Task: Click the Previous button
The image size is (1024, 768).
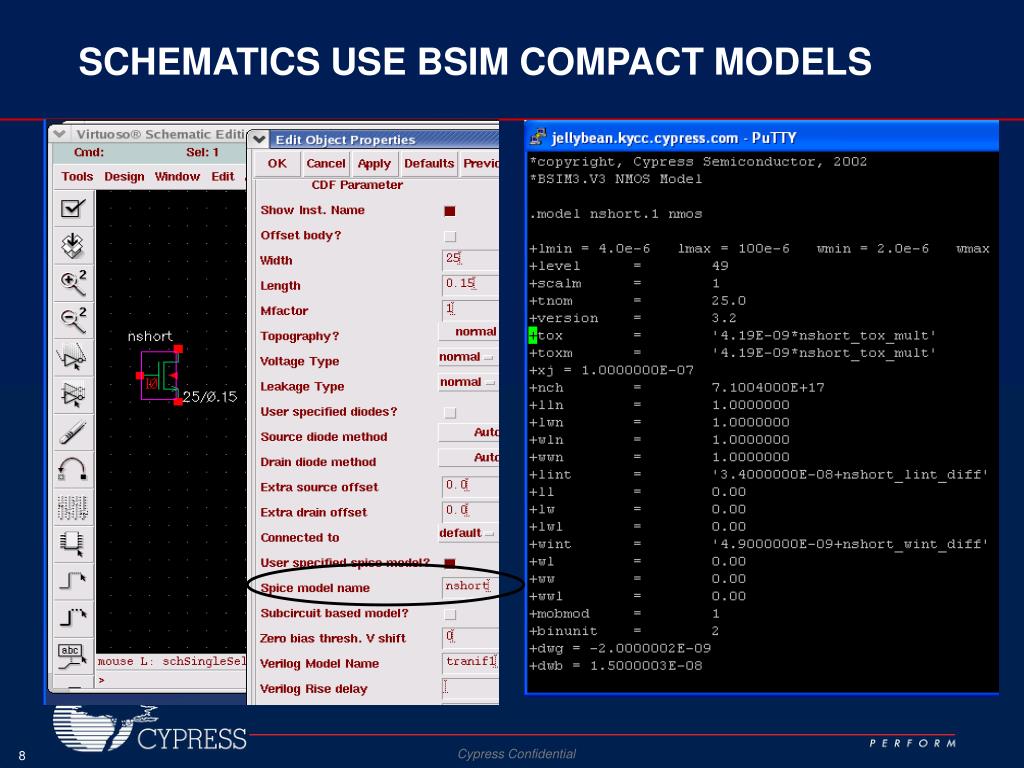Action: pos(481,163)
